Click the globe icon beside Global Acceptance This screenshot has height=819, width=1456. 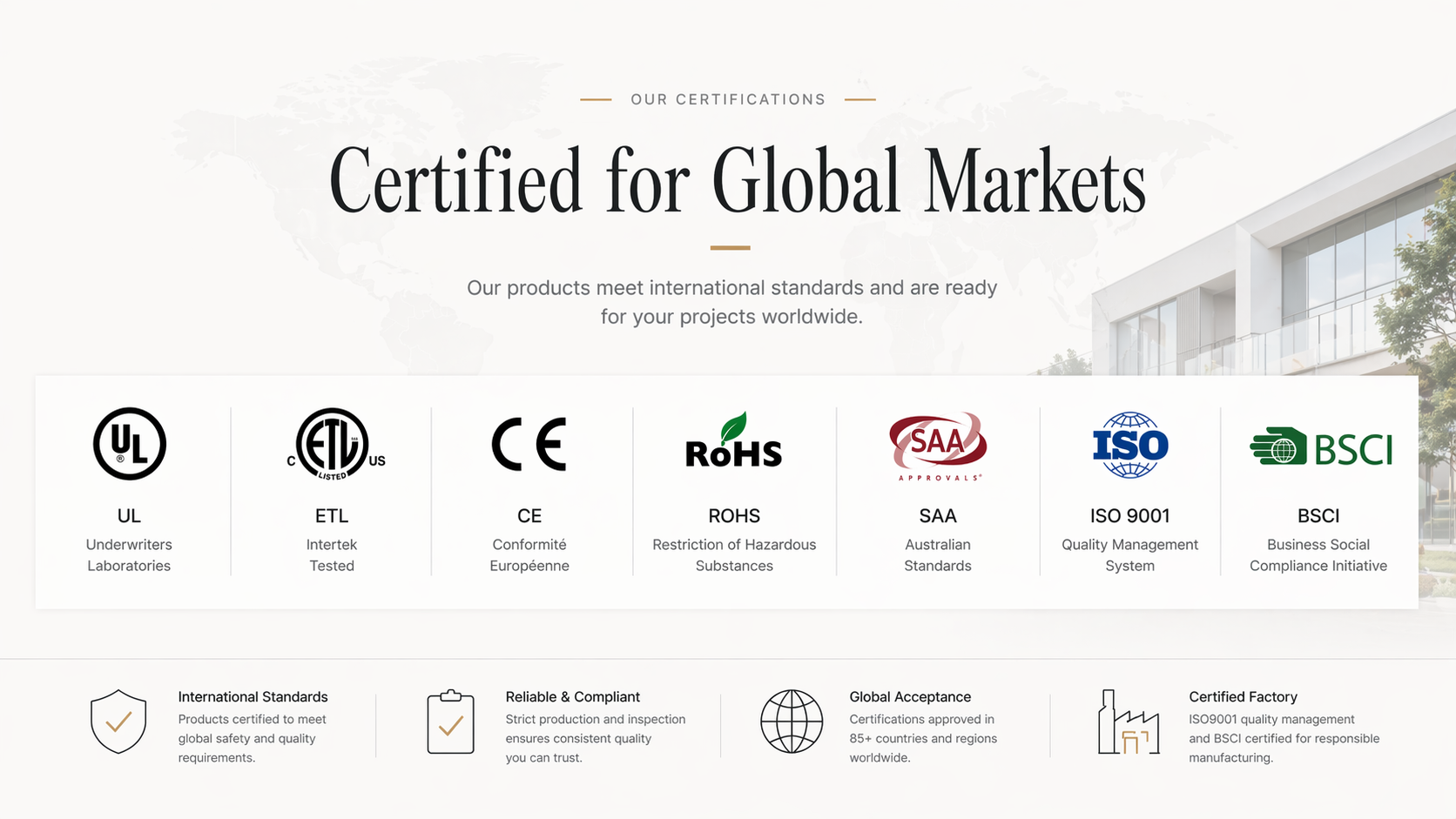click(792, 722)
